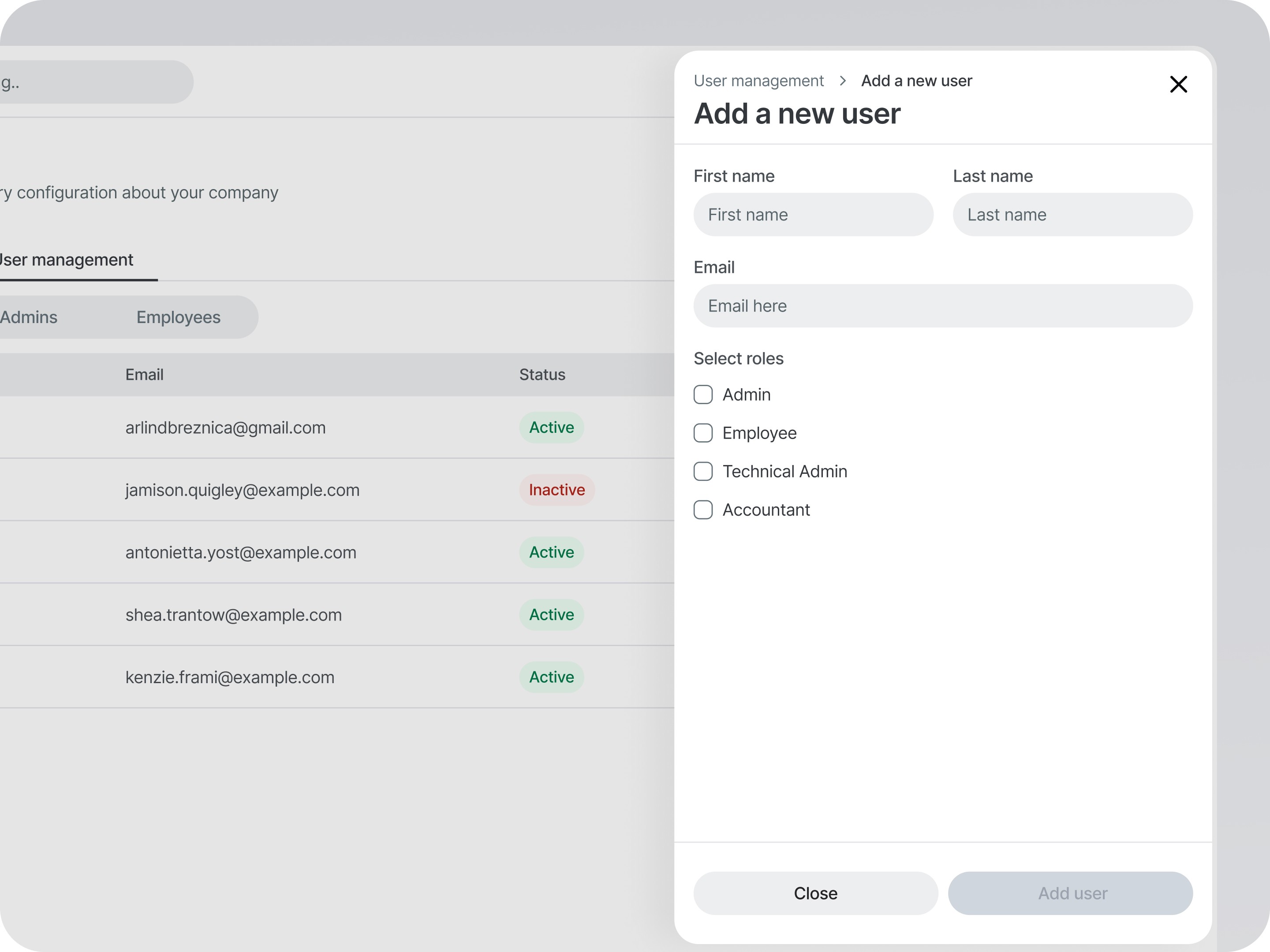Go to User management breadcrumb link
Image resolution: width=1270 pixels, height=952 pixels.
pos(758,81)
